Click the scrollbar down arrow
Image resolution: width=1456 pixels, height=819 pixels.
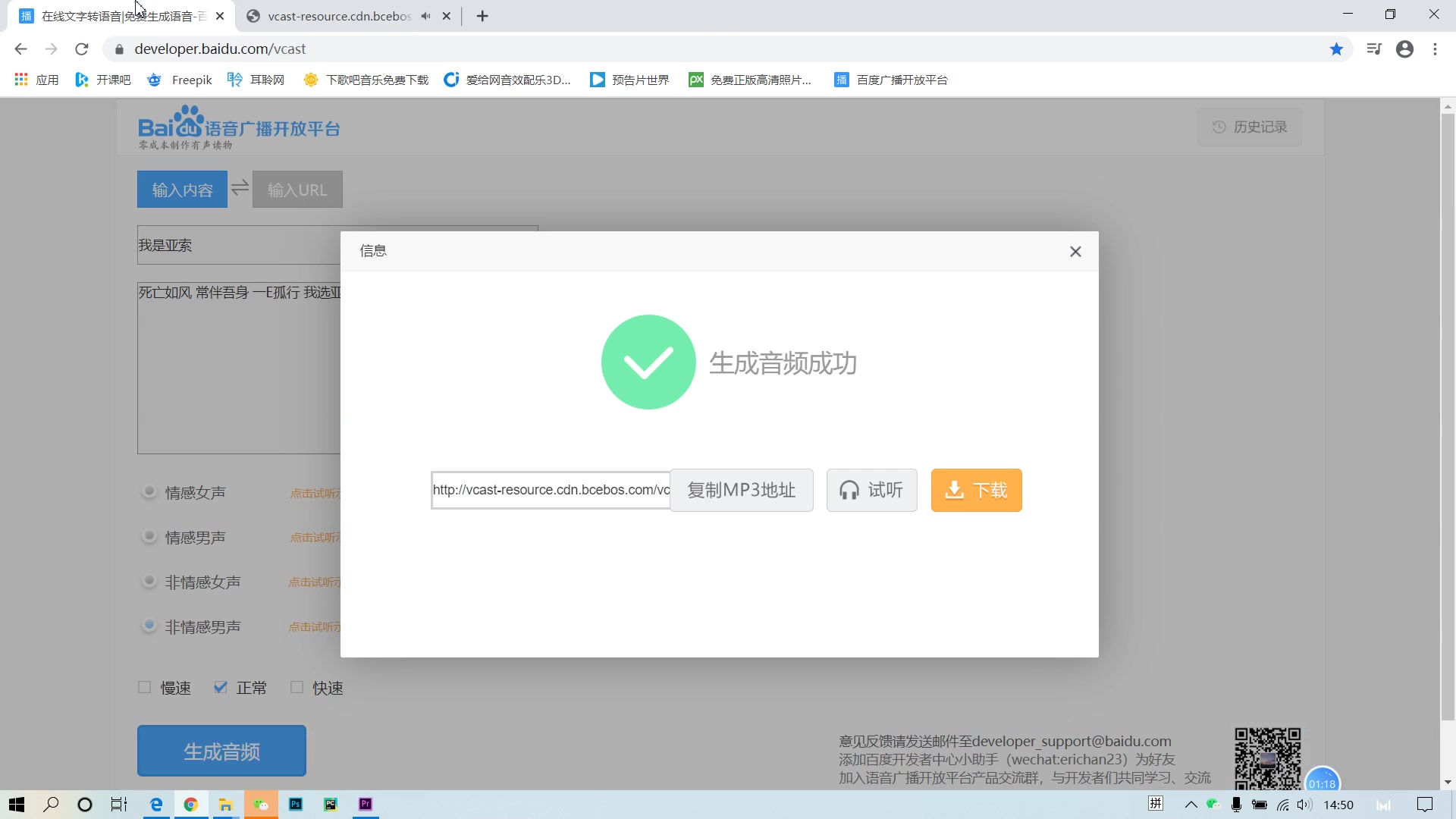pos(1448,782)
